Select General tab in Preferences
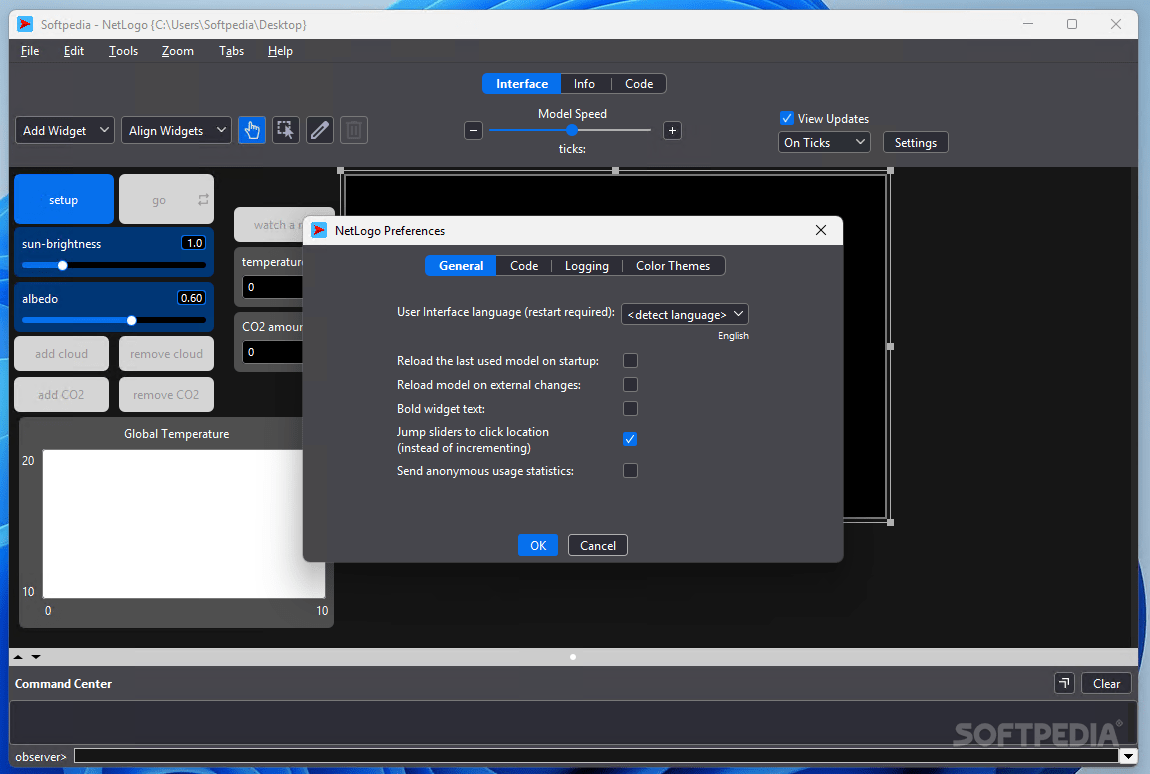Image resolution: width=1150 pixels, height=774 pixels. coord(461,266)
